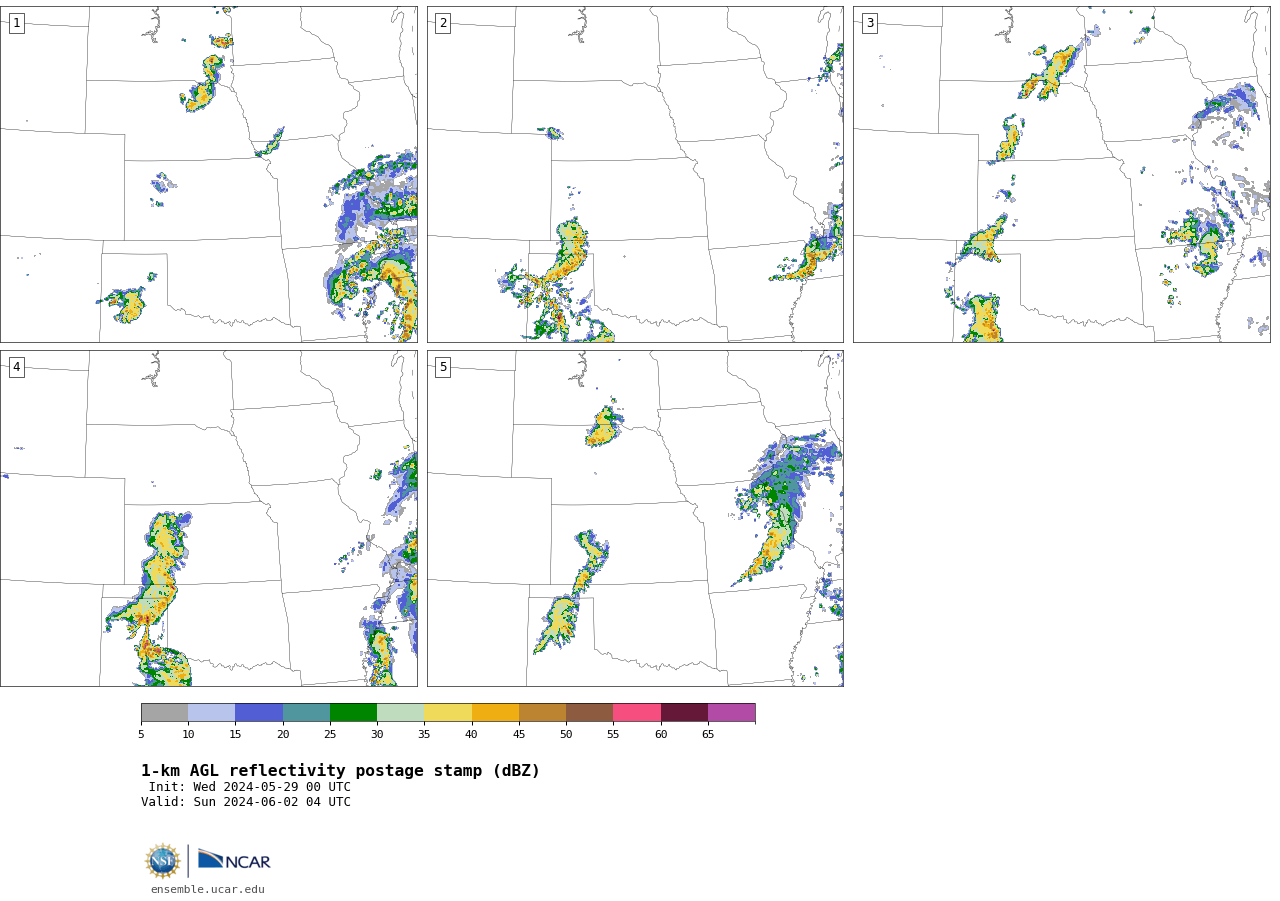Click the colorbar tick label 20
Viewport: 1280px width, 901px height.
(x=283, y=735)
